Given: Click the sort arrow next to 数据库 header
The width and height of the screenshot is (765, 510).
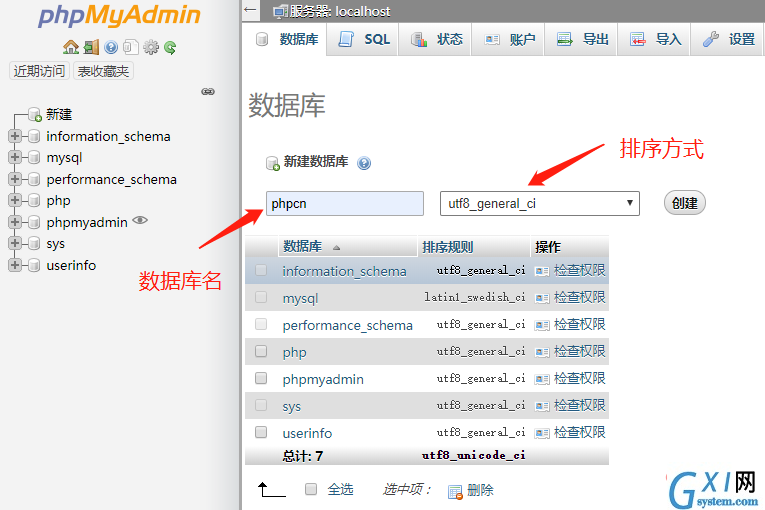Looking at the screenshot, I should click(336, 248).
